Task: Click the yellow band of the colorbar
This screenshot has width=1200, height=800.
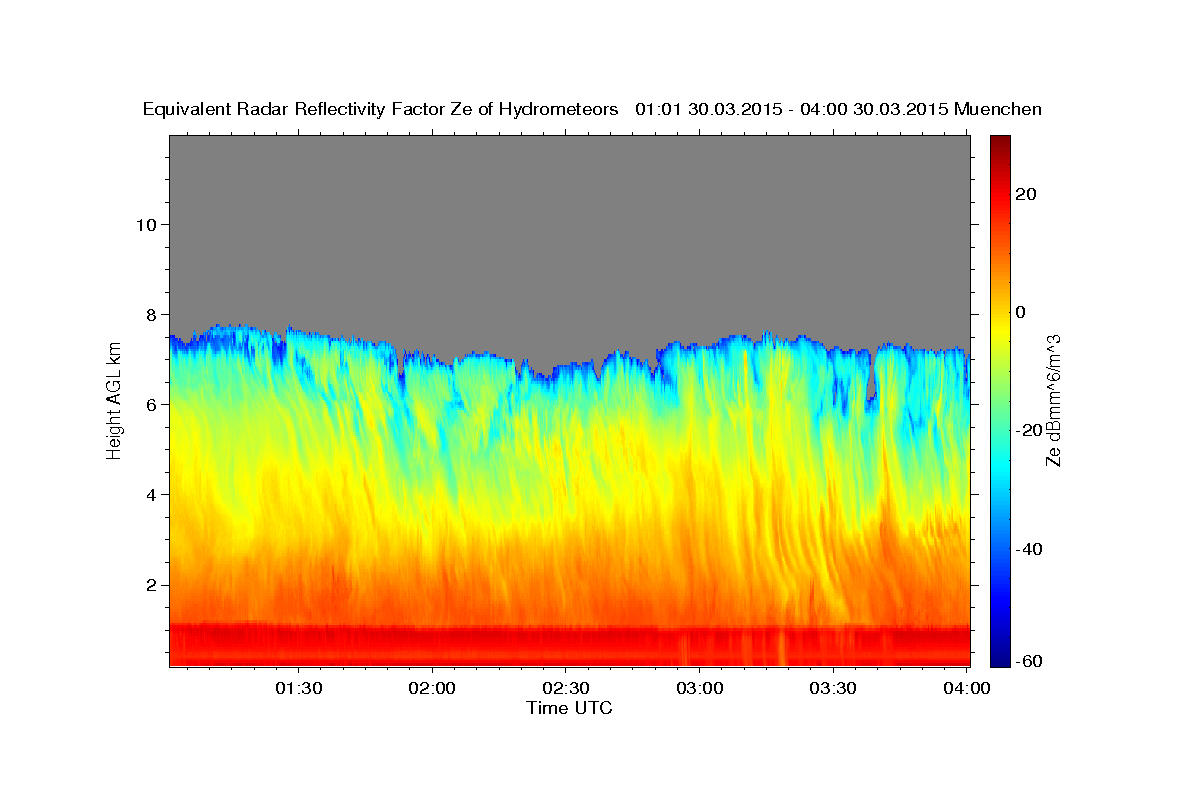Action: [1000, 330]
